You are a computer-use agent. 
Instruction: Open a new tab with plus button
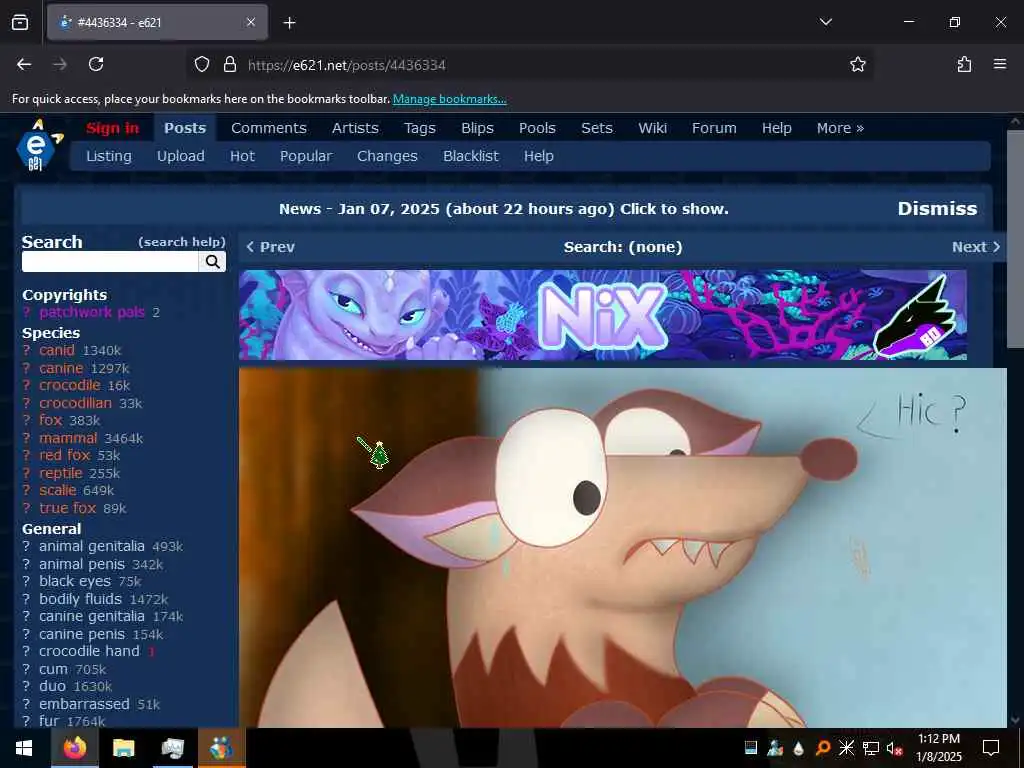289,23
